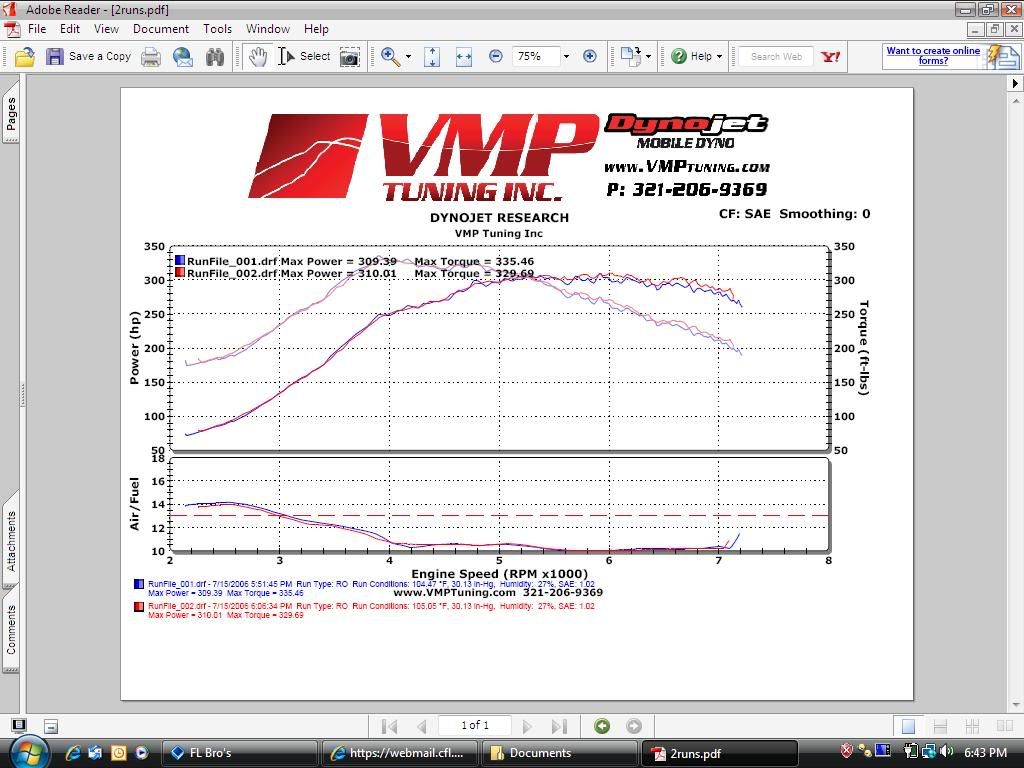This screenshot has height=768, width=1024.
Task: Click the vertical scrollbar up arrow
Action: [x=1016, y=101]
